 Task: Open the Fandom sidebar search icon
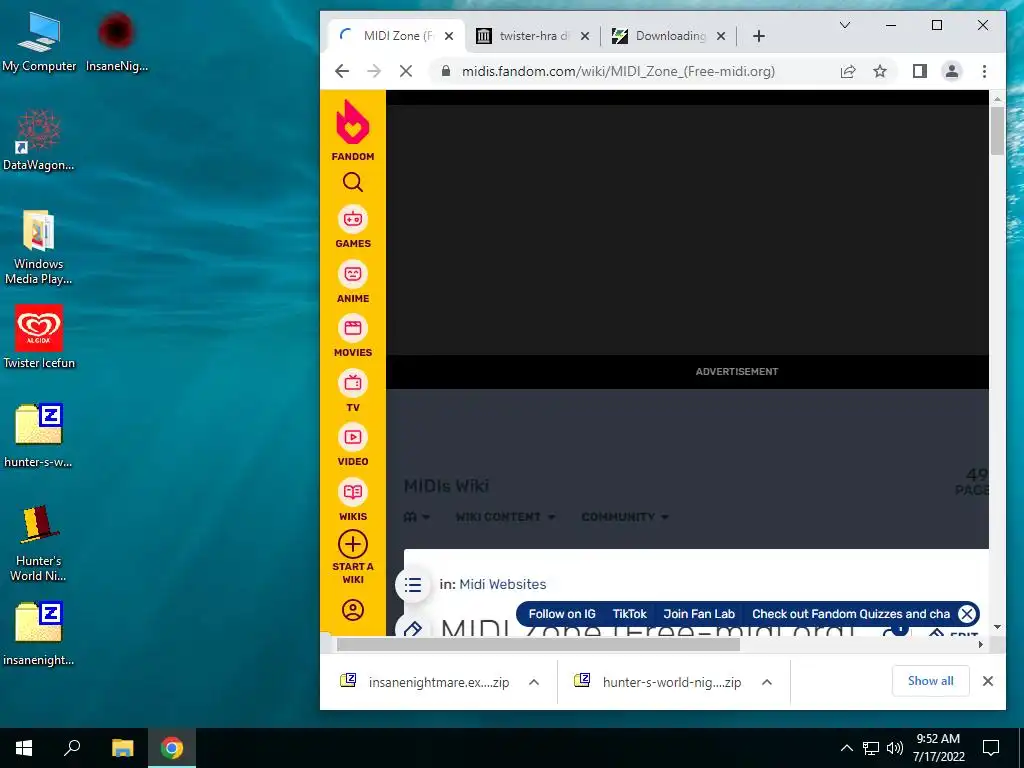click(x=353, y=182)
